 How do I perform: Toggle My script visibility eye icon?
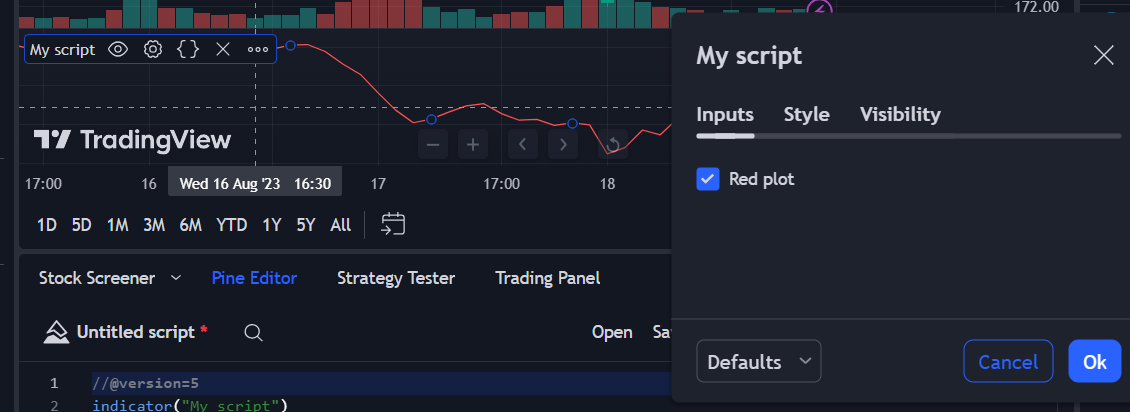click(118, 49)
